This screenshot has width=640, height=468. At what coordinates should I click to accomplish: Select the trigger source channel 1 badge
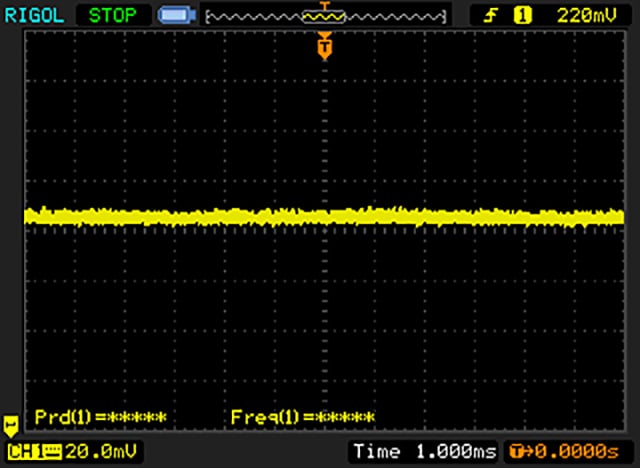click(522, 16)
